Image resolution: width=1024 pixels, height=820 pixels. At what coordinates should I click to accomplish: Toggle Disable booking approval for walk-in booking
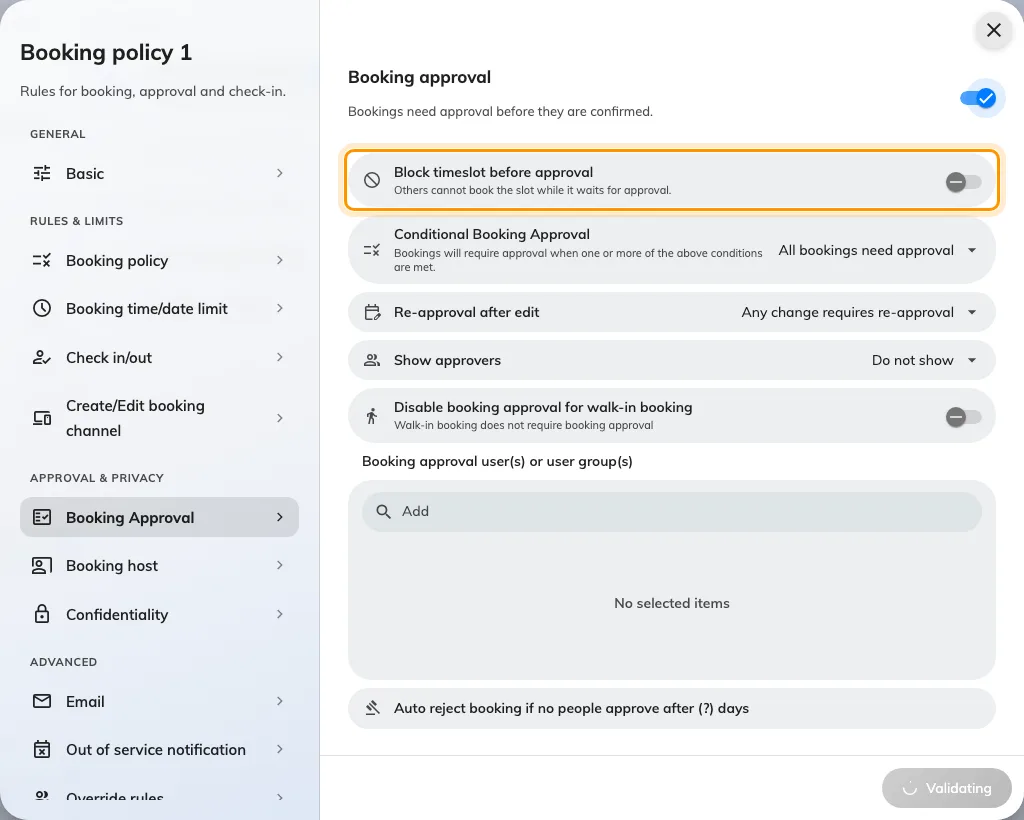963,417
